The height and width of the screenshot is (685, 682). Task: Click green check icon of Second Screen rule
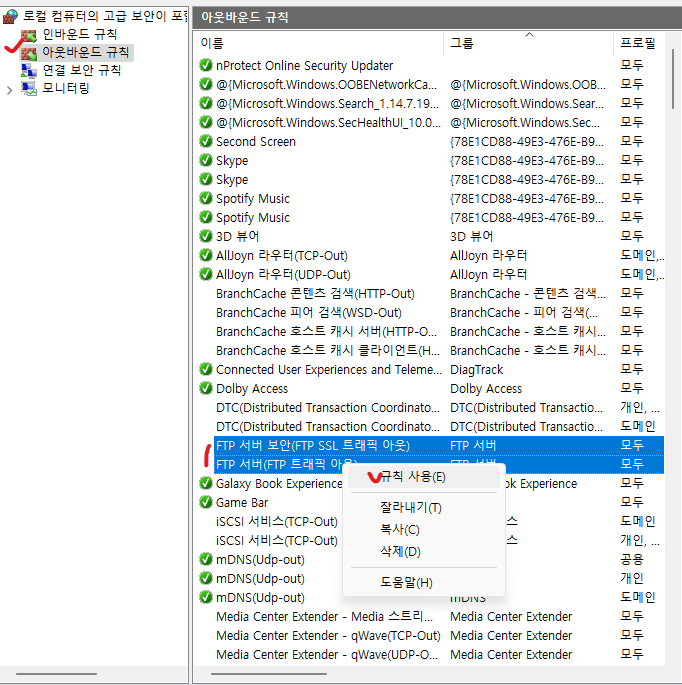pyautogui.click(x=205, y=141)
